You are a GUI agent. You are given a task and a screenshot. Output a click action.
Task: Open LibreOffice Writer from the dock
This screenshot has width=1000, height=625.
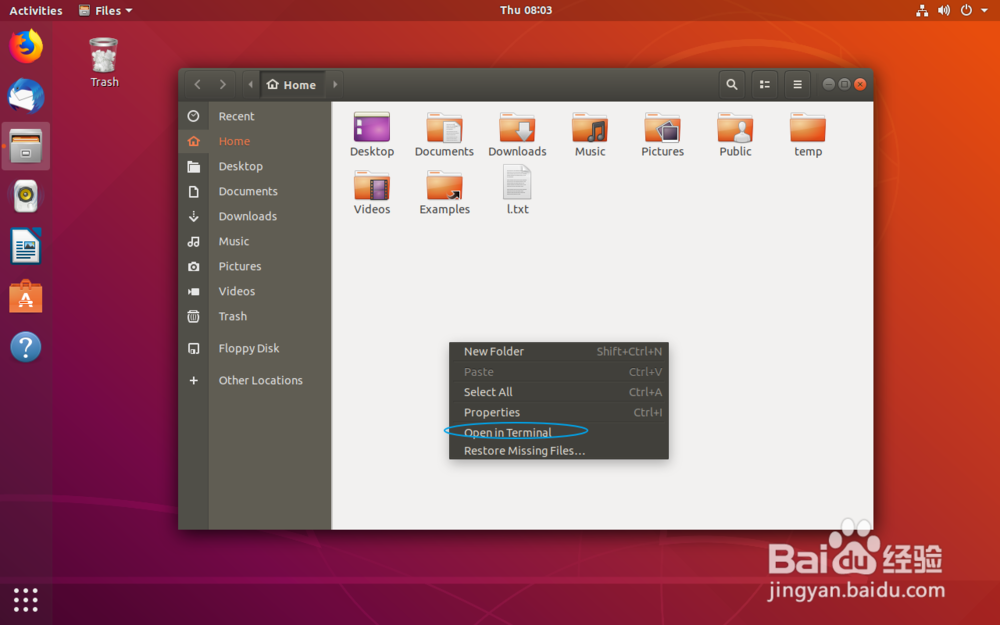26,246
